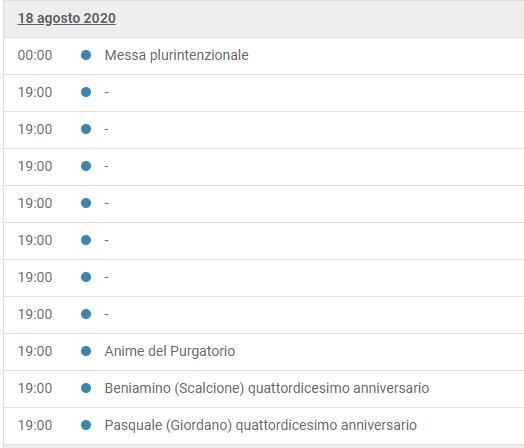Click the blue dot beside Messa plurintenzionale
The image size is (524, 448).
(86, 55)
